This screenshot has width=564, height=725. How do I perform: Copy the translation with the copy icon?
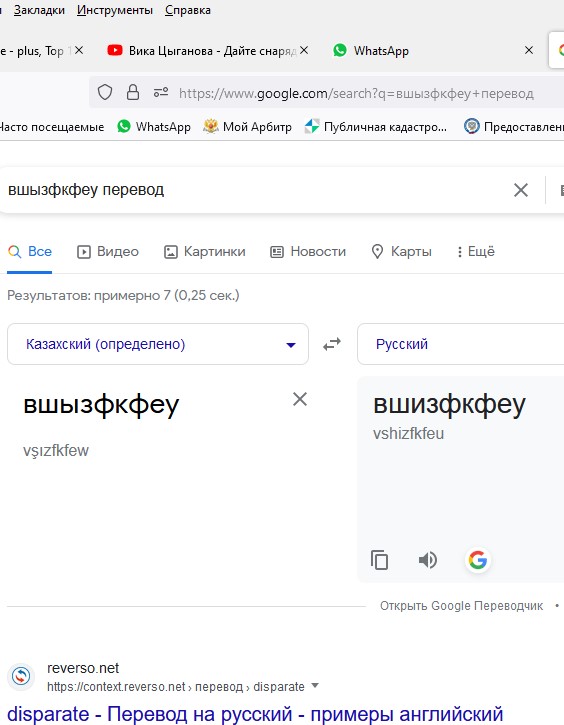[x=379, y=560]
